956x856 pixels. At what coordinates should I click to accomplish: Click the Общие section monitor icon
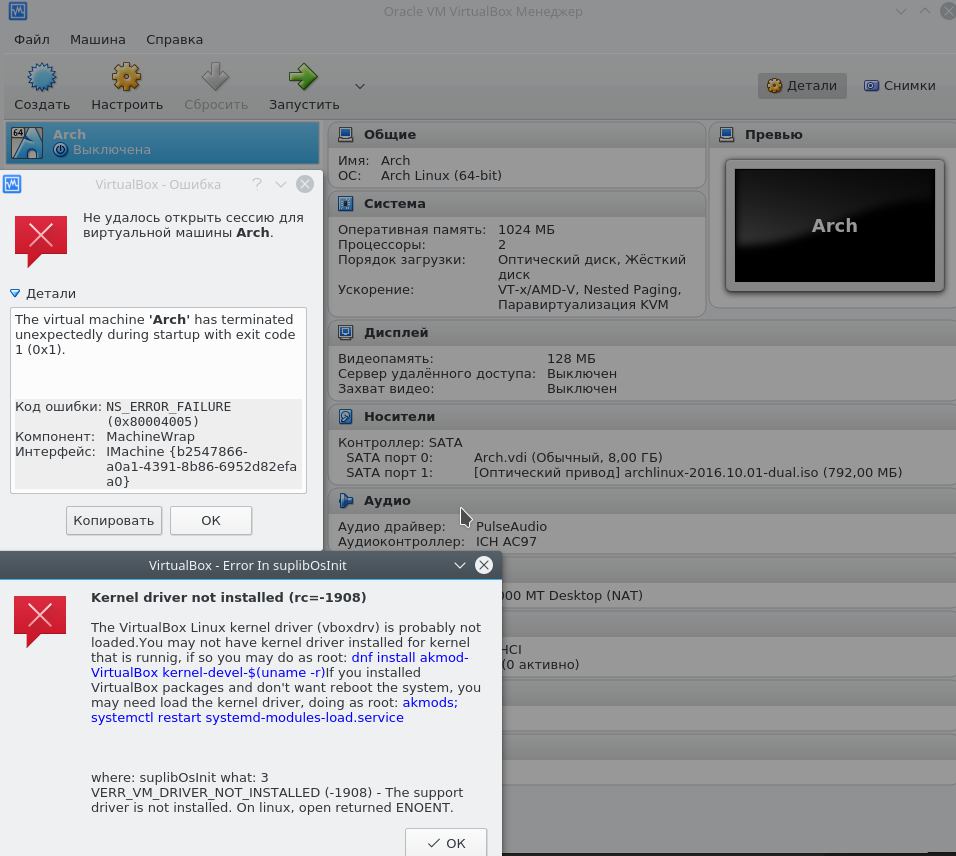(x=346, y=135)
